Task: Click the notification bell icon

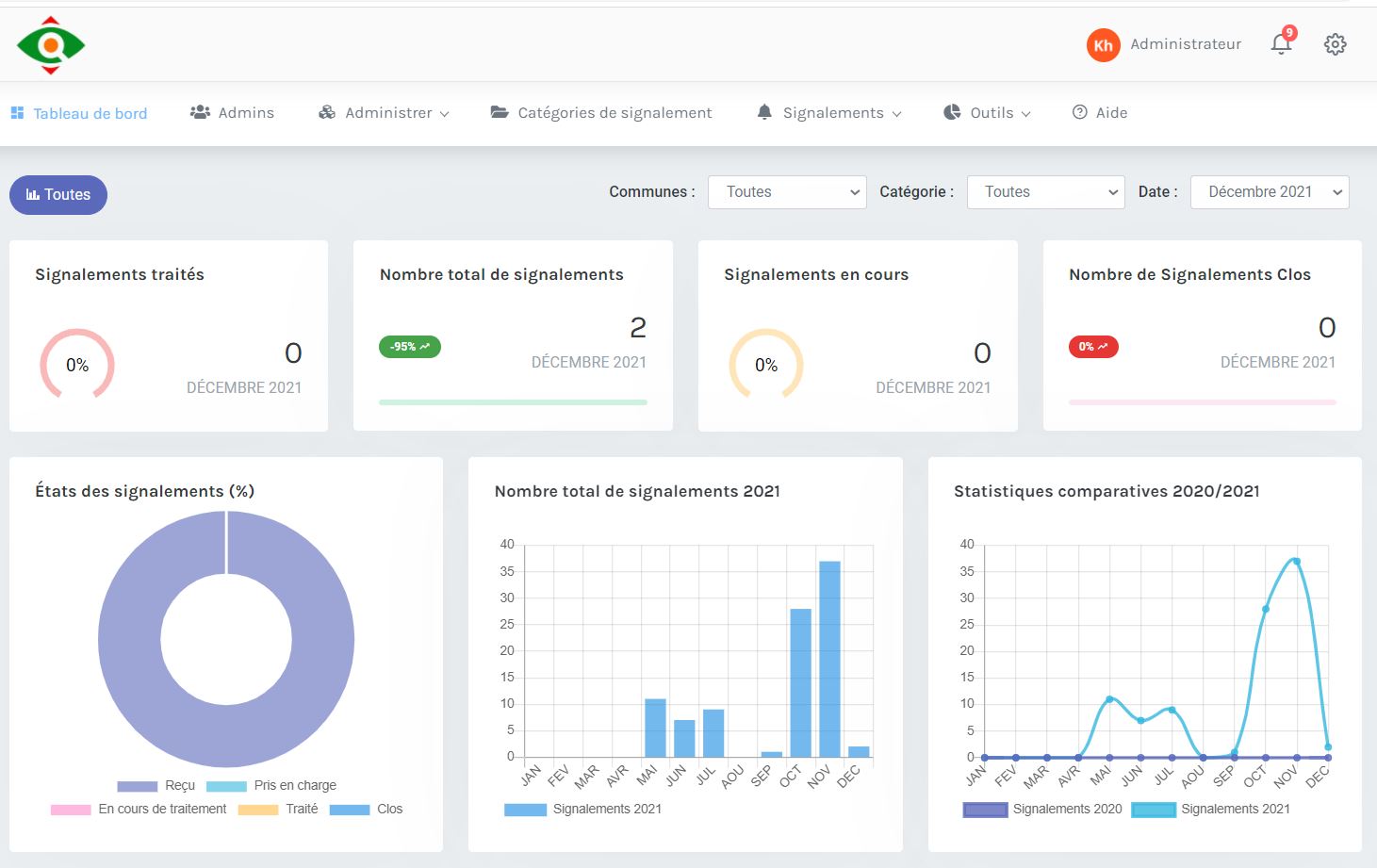Action: pos(1280,44)
